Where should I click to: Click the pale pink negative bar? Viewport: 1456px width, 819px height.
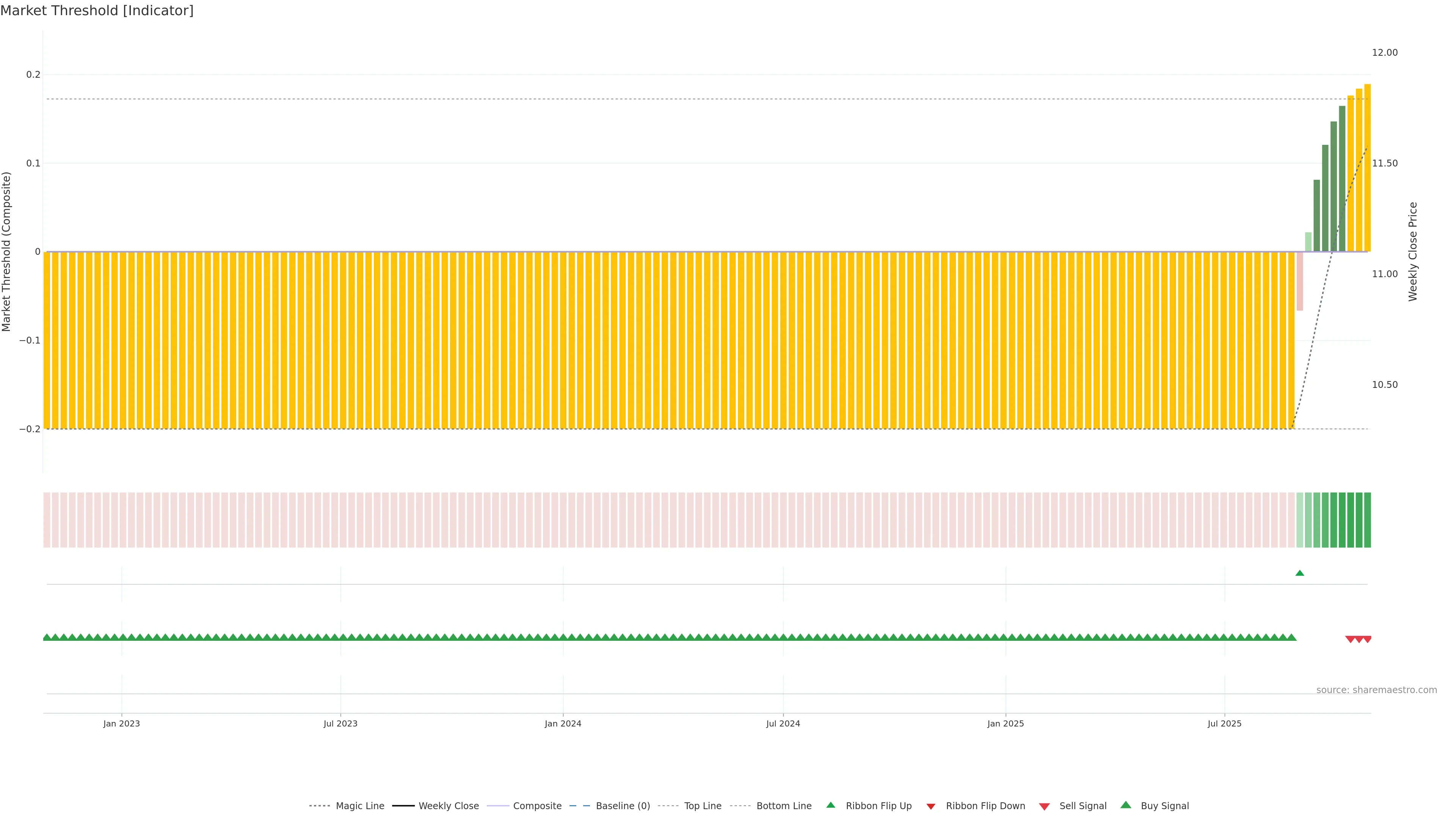pos(1299,281)
